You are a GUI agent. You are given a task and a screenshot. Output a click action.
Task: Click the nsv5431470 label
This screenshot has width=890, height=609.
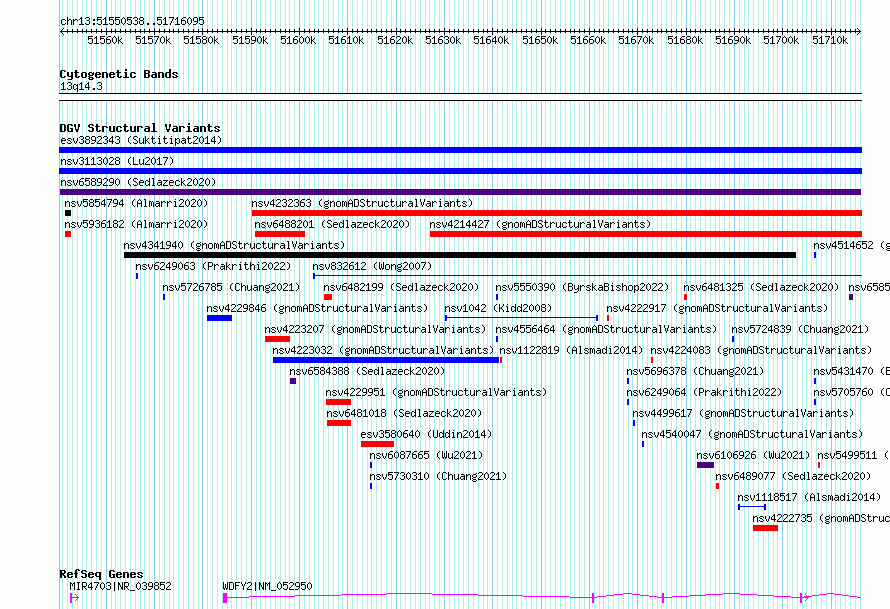click(x=851, y=371)
